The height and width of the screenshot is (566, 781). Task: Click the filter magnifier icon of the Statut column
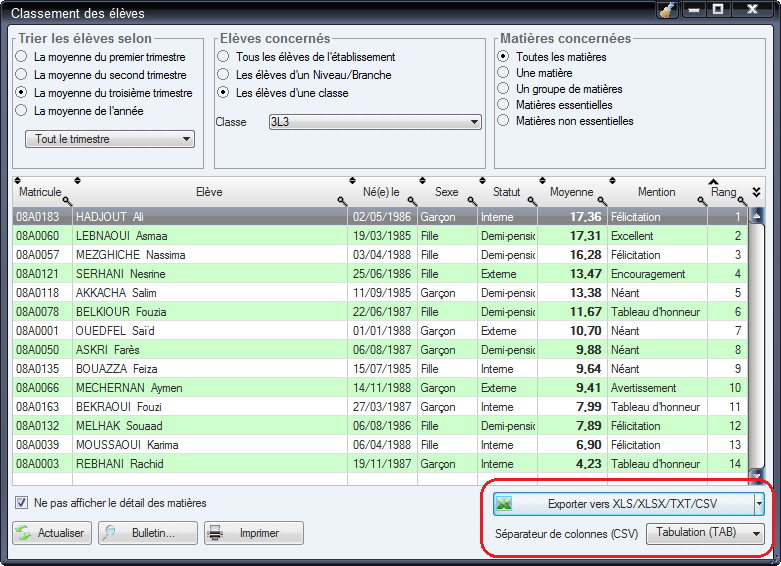tap(532, 201)
